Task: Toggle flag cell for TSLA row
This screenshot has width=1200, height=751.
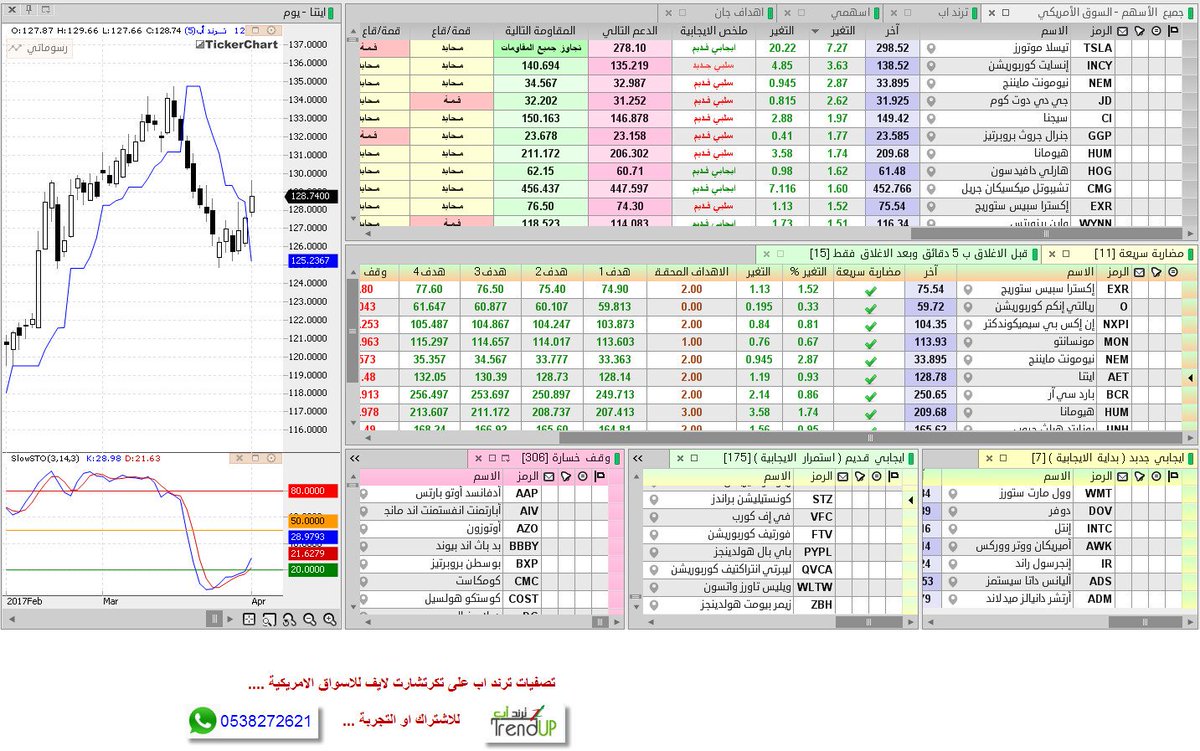Action: [1173, 48]
